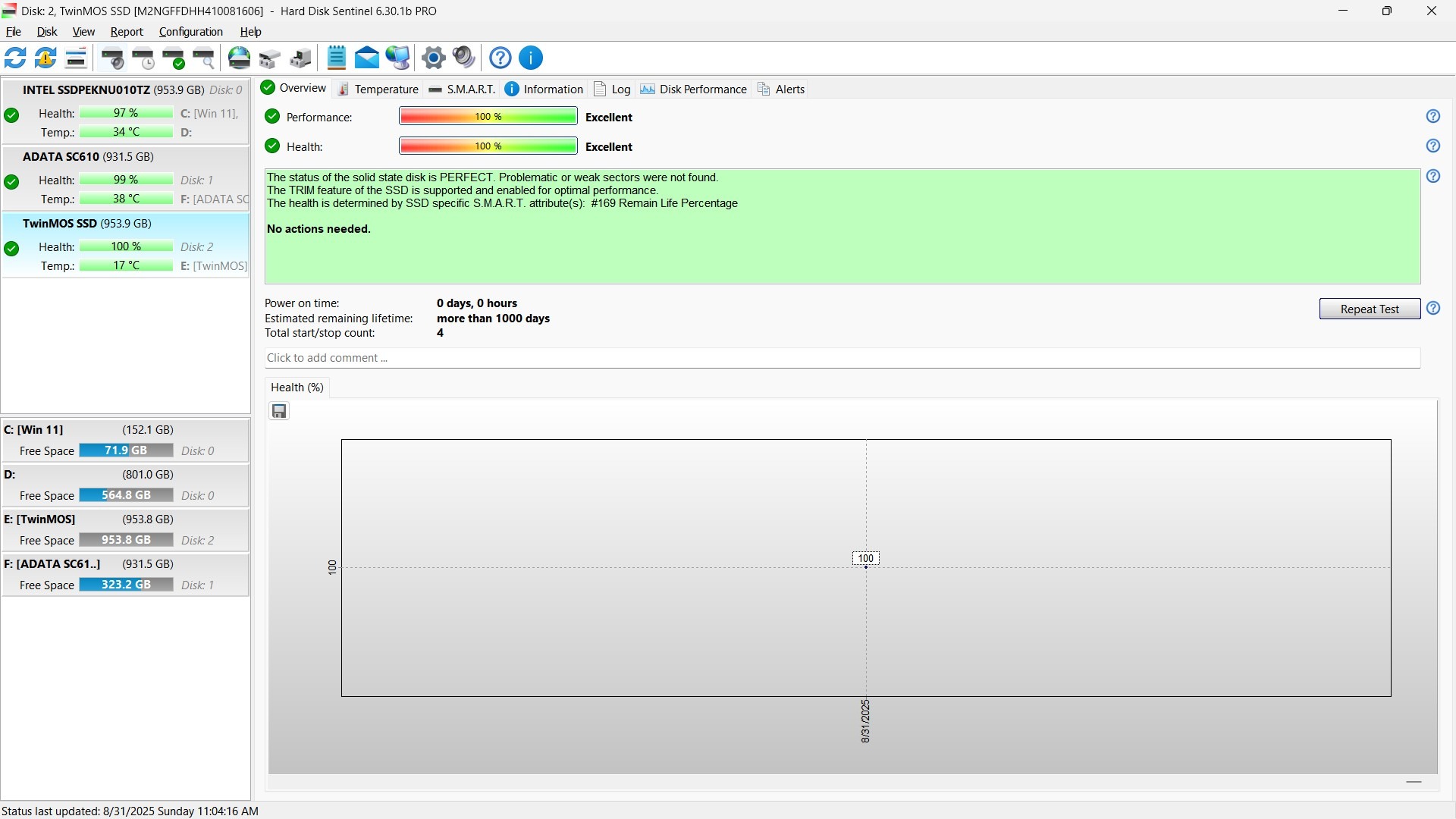Switch to the Alerts tab

coord(782,89)
